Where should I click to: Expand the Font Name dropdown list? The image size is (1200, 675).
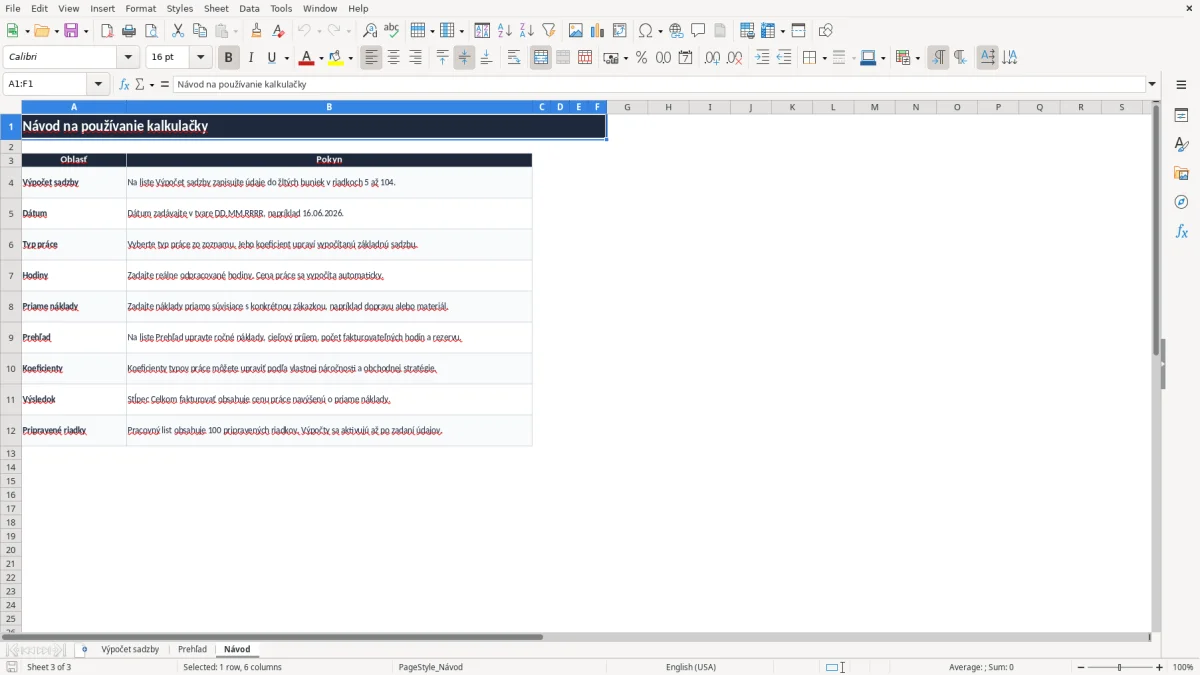coord(128,58)
